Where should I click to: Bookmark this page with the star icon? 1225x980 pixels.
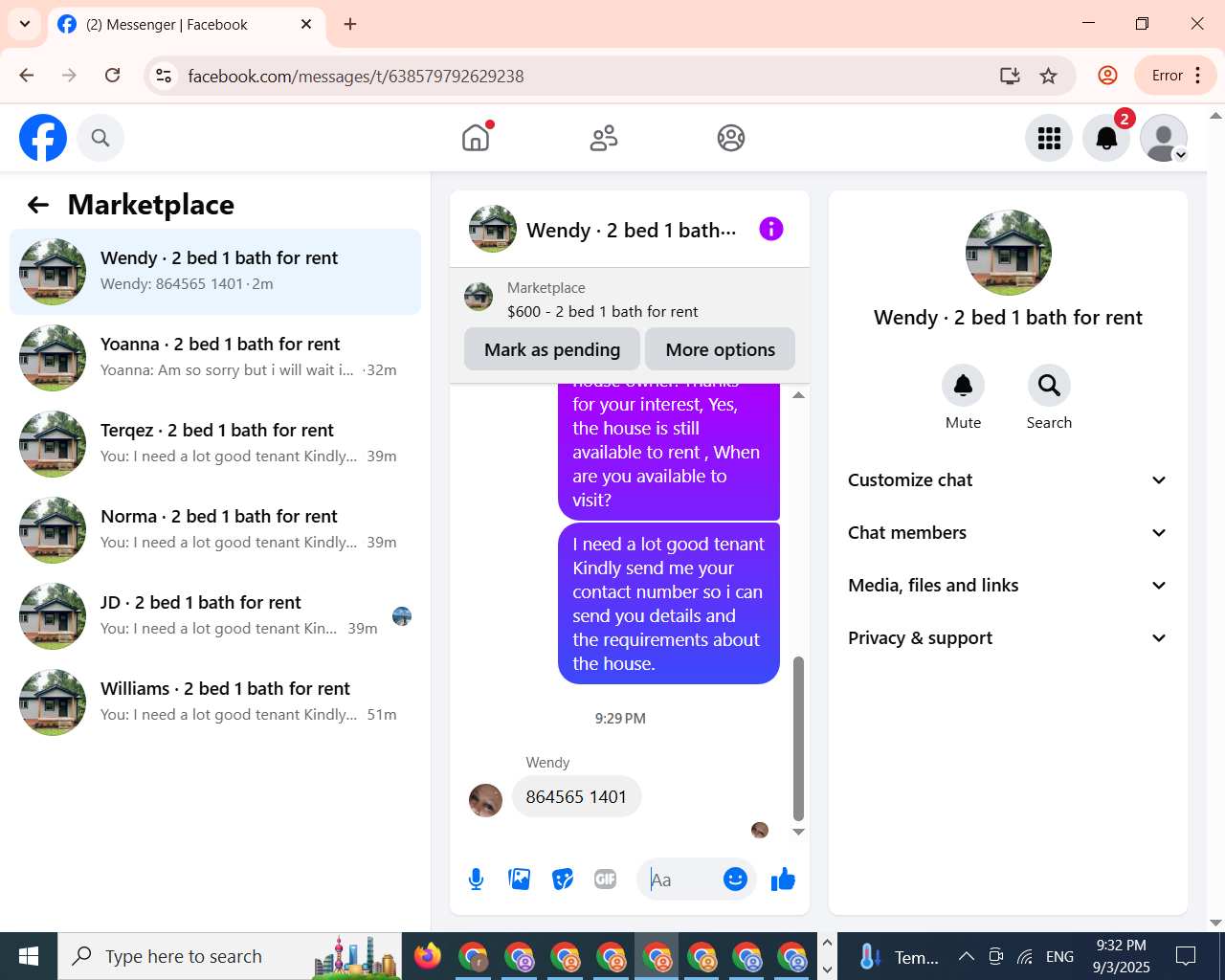click(x=1049, y=76)
